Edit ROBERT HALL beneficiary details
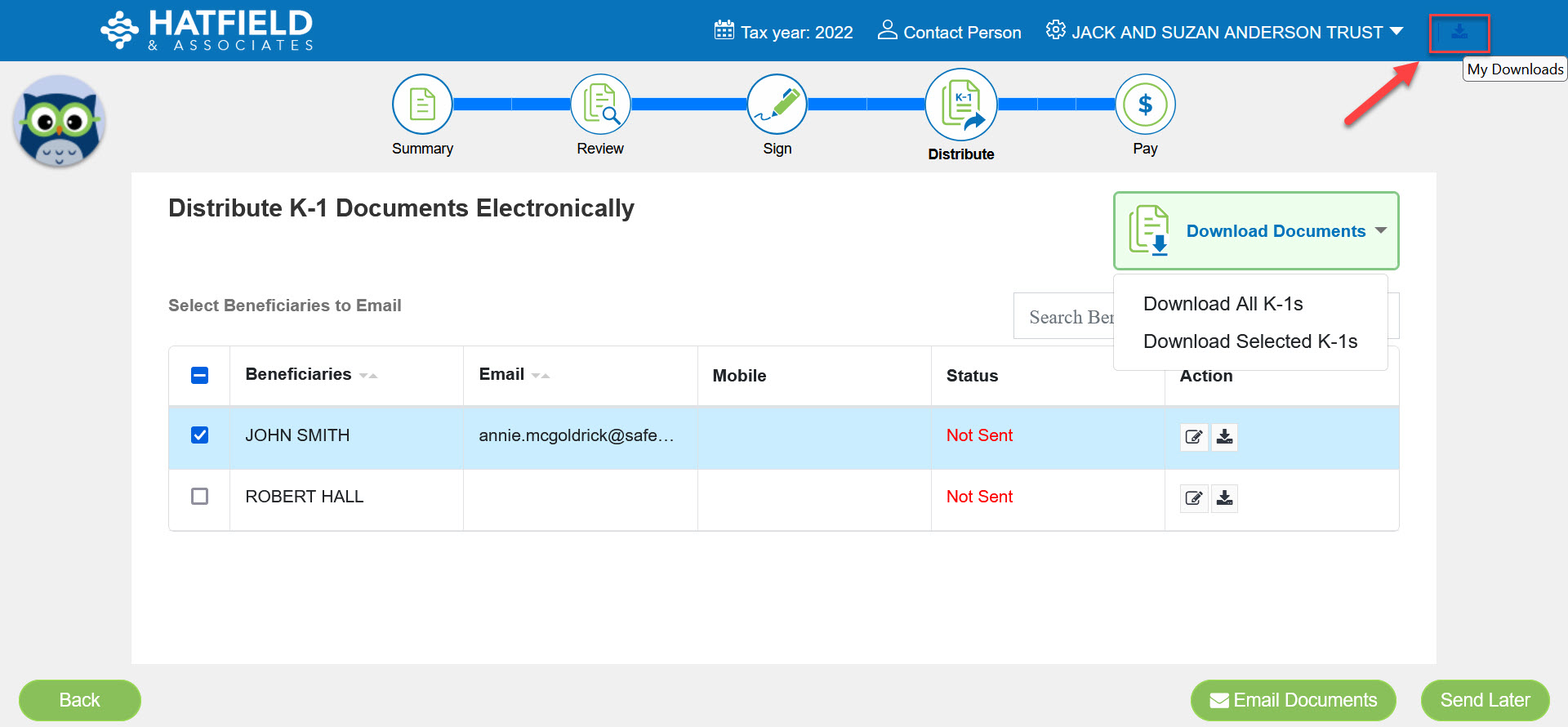This screenshot has height=727, width=1568. coord(1194,498)
